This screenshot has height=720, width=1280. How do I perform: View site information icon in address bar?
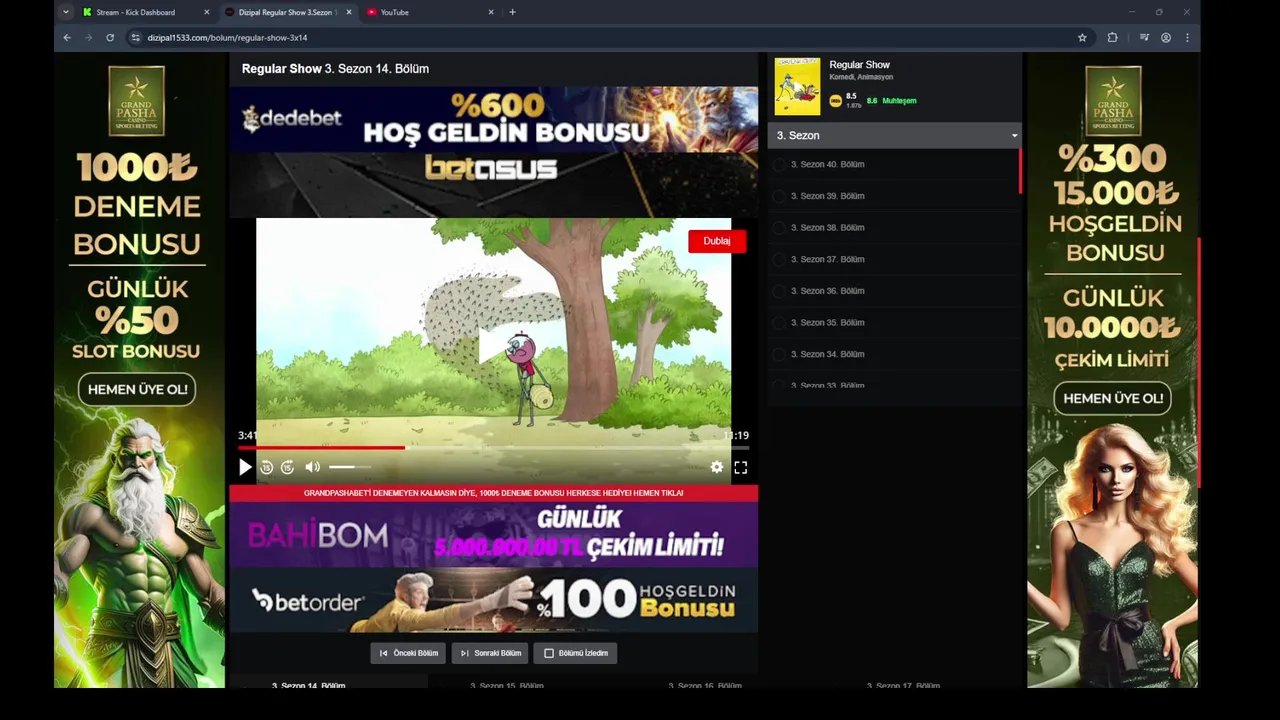point(136,37)
